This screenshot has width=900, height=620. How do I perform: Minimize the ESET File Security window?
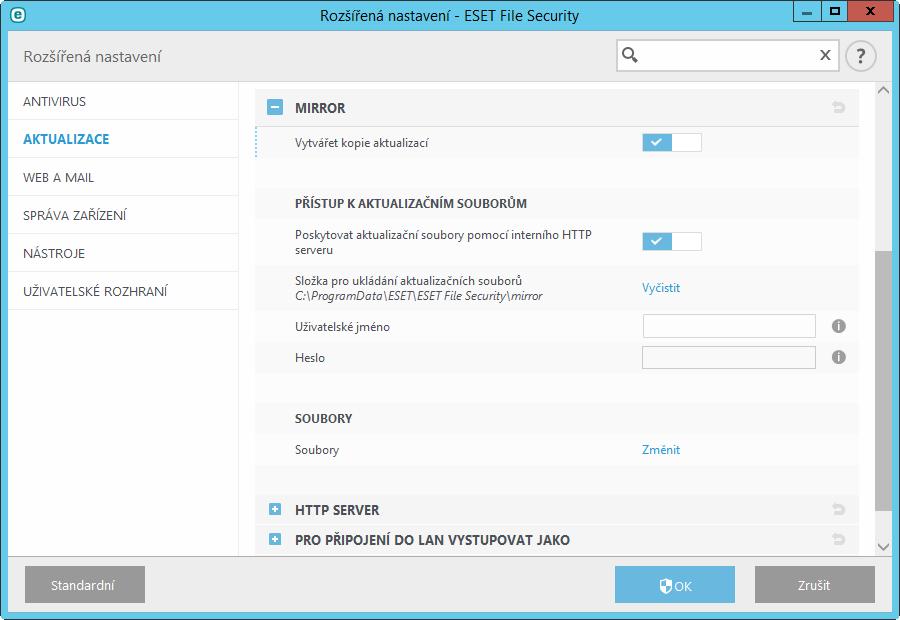pos(807,12)
